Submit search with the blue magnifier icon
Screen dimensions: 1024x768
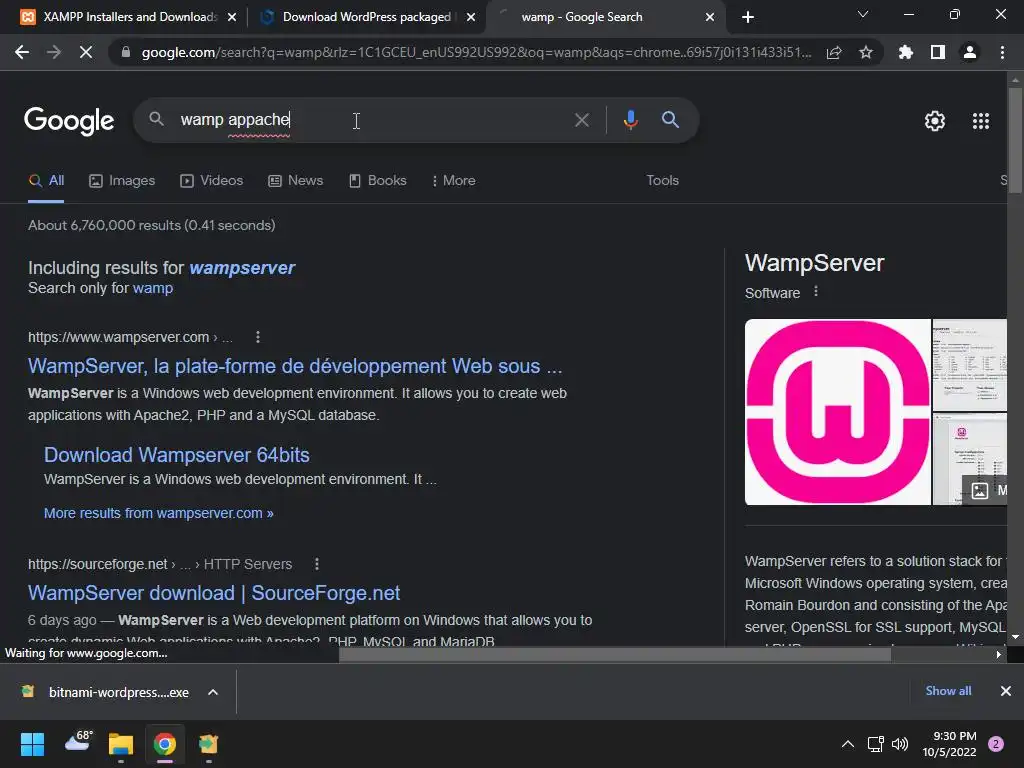pyautogui.click(x=670, y=120)
